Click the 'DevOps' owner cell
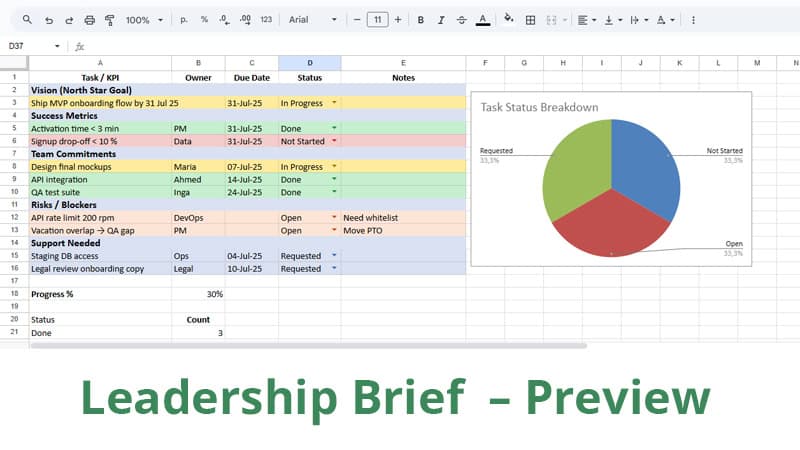The width and height of the screenshot is (800, 450). click(x=198, y=217)
